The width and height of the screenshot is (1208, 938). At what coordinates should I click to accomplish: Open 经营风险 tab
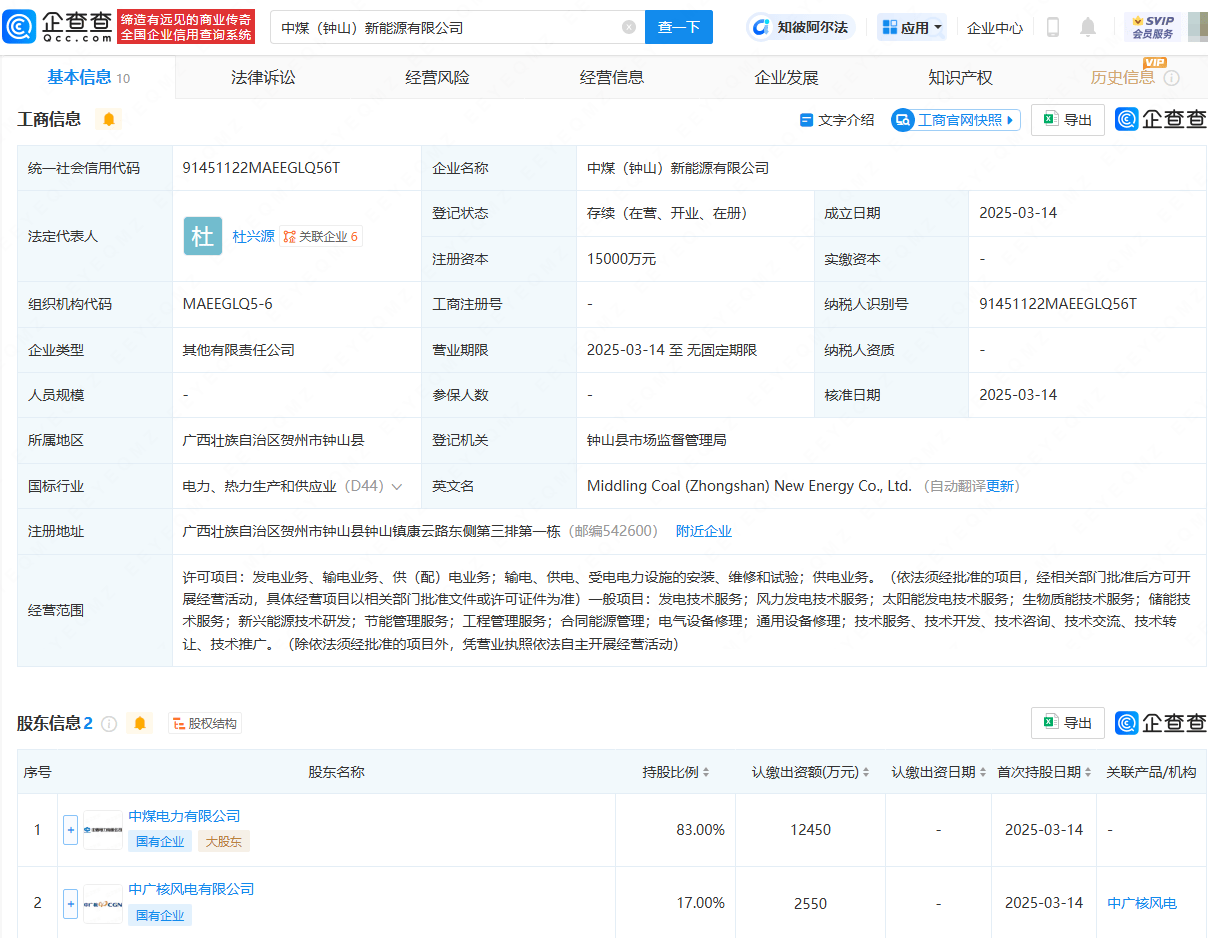[437, 78]
